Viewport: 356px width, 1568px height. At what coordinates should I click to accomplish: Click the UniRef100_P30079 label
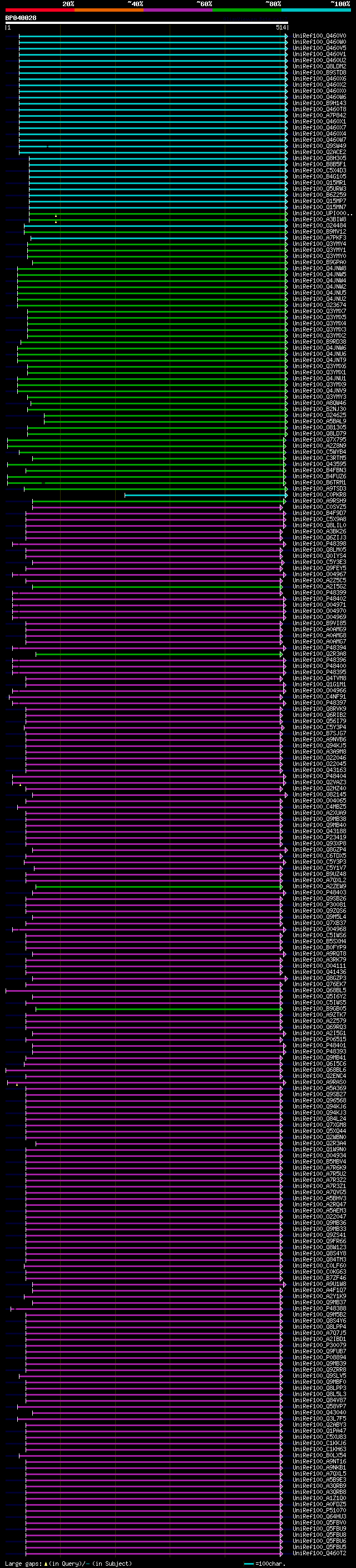(x=319, y=1345)
